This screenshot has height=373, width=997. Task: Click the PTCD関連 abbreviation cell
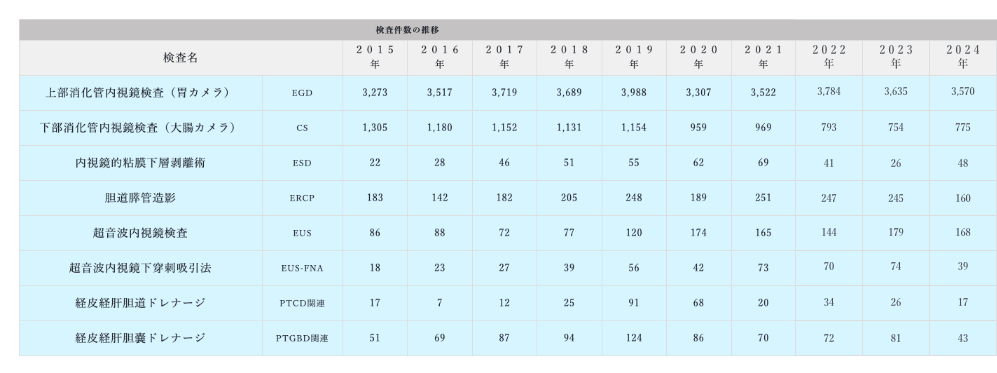302,303
